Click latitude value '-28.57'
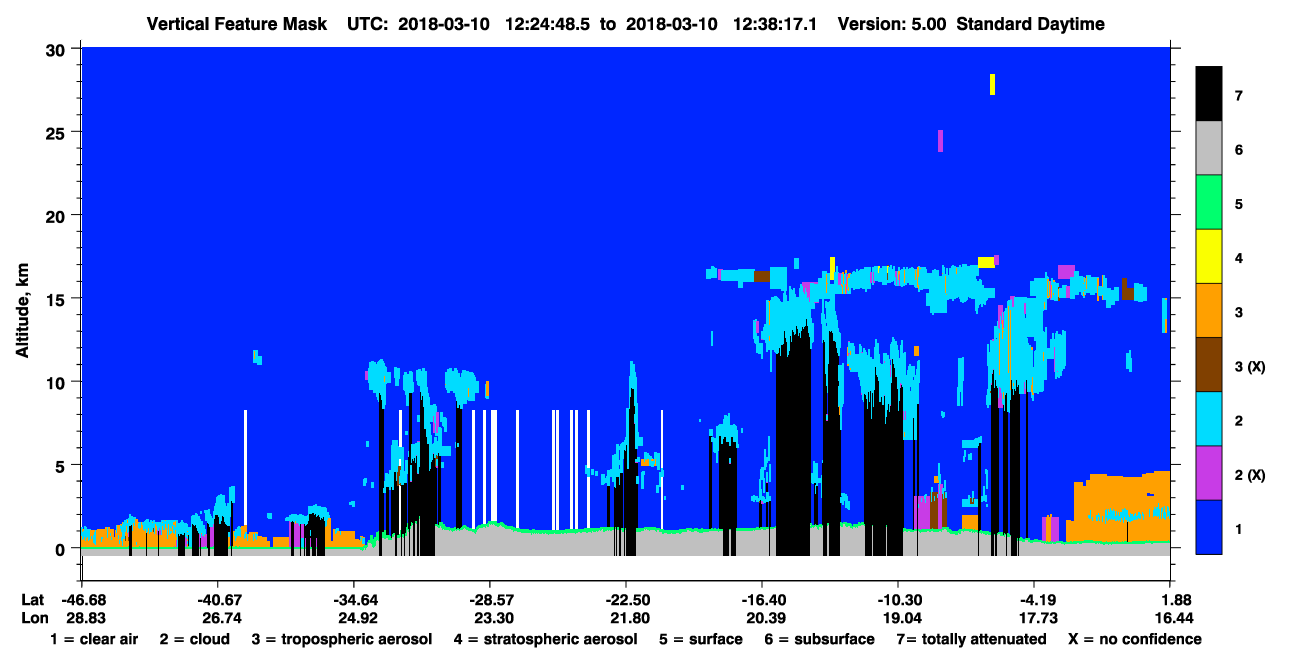This screenshot has height=667, width=1300. (490, 600)
